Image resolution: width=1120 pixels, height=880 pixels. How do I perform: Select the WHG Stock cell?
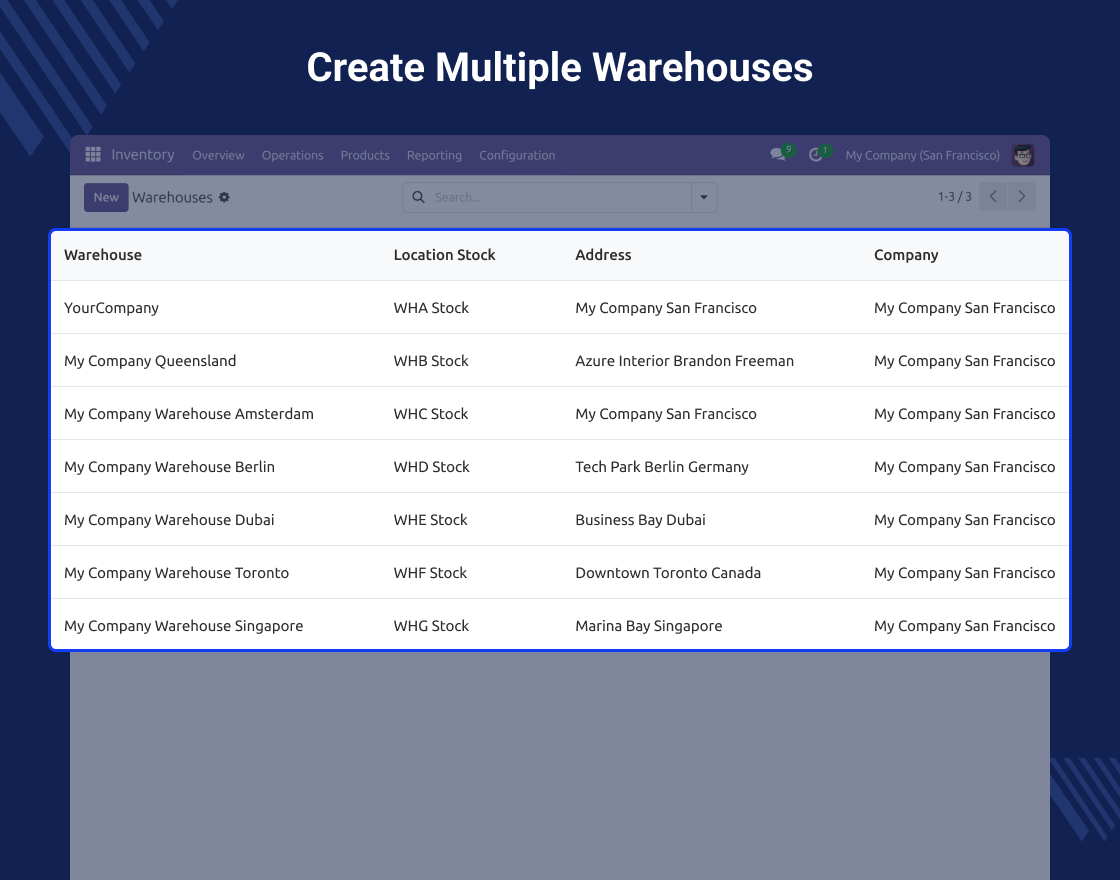431,625
